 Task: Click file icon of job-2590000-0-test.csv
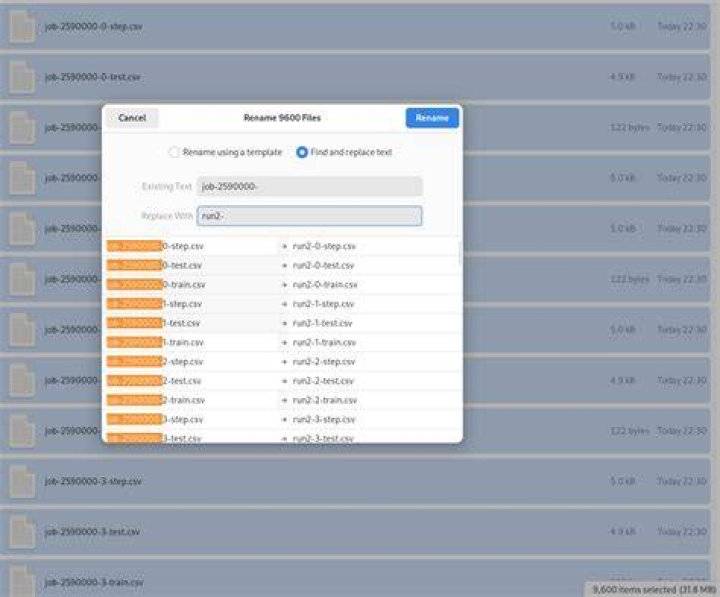[x=22, y=77]
